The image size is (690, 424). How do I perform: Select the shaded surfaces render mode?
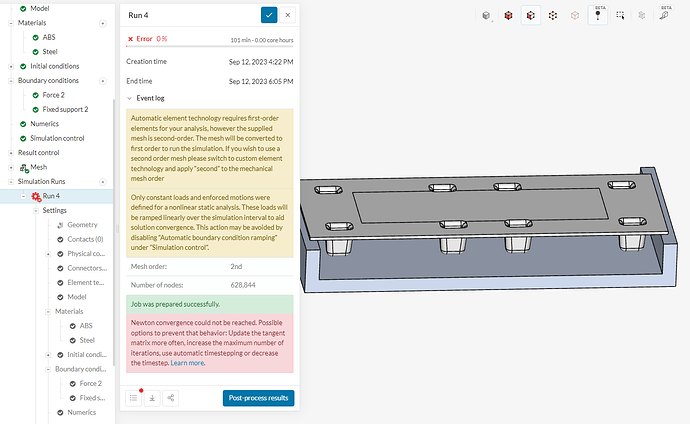click(508, 15)
